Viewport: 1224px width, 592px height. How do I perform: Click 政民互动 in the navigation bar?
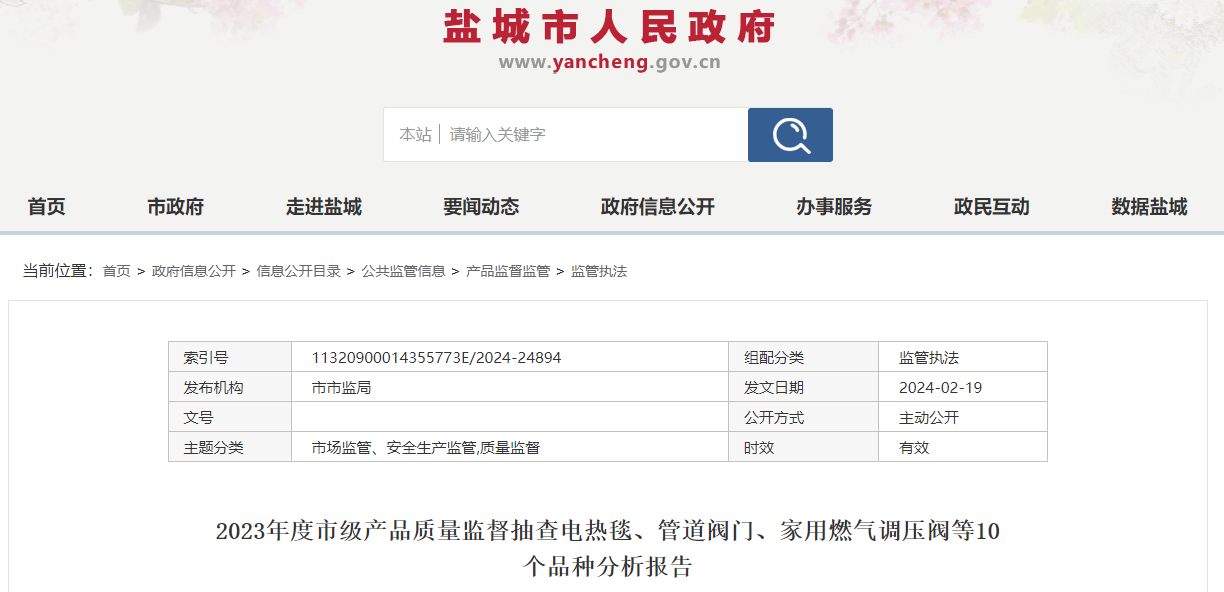[x=991, y=207]
